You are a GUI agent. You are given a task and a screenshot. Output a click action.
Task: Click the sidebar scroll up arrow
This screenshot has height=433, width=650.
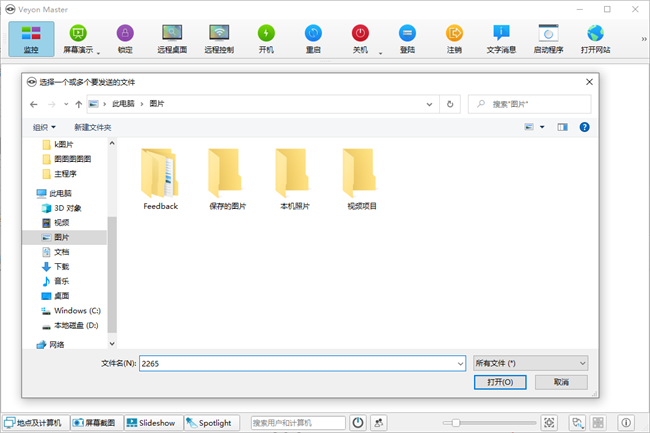[x=112, y=143]
